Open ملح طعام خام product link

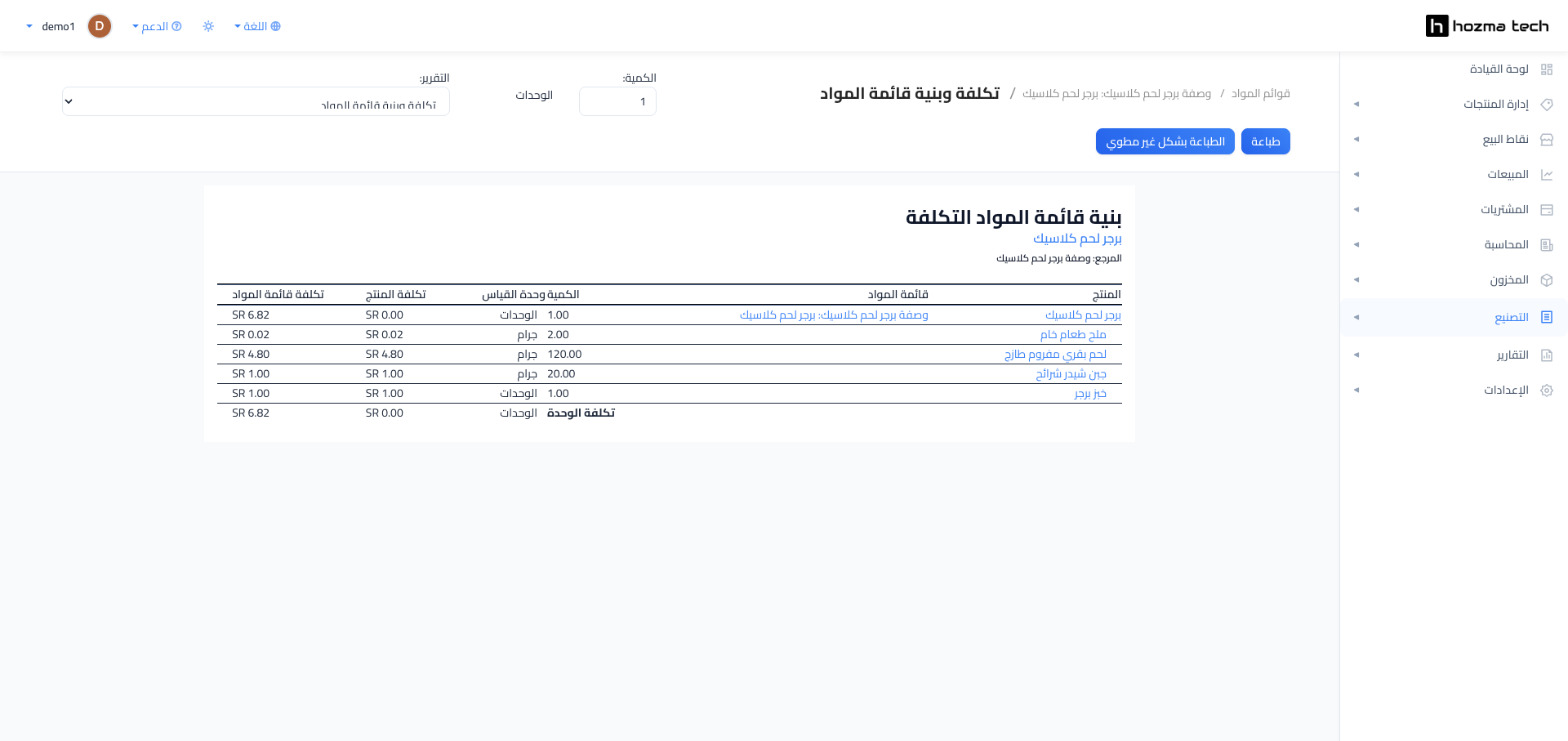coord(1073,335)
